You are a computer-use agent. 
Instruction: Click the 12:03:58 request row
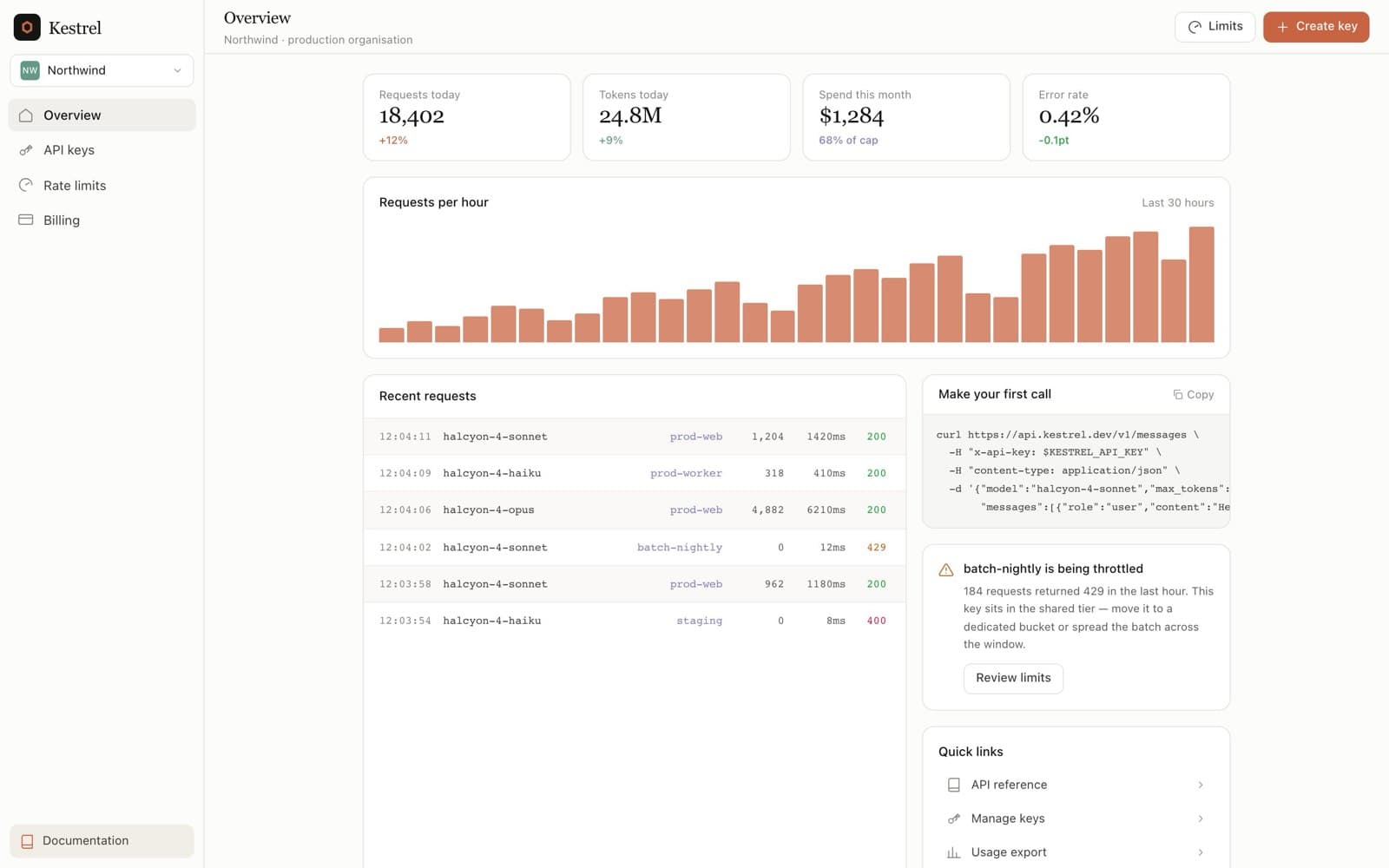pos(634,584)
